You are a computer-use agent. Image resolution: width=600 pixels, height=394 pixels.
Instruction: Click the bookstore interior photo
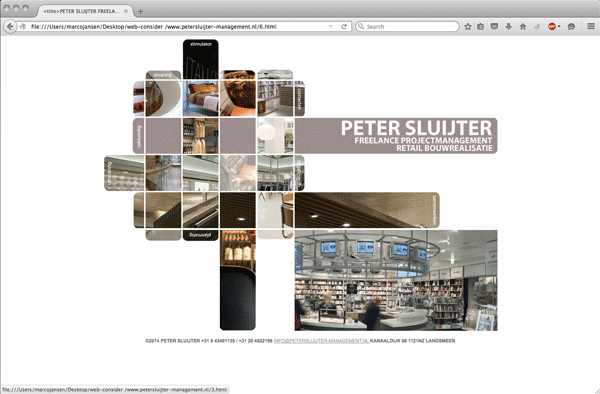(396, 280)
